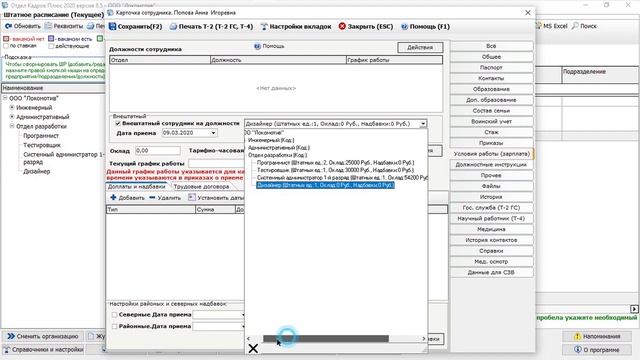Click the Change organization arrows icon
The width and height of the screenshot is (640, 360).
click(x=11, y=336)
